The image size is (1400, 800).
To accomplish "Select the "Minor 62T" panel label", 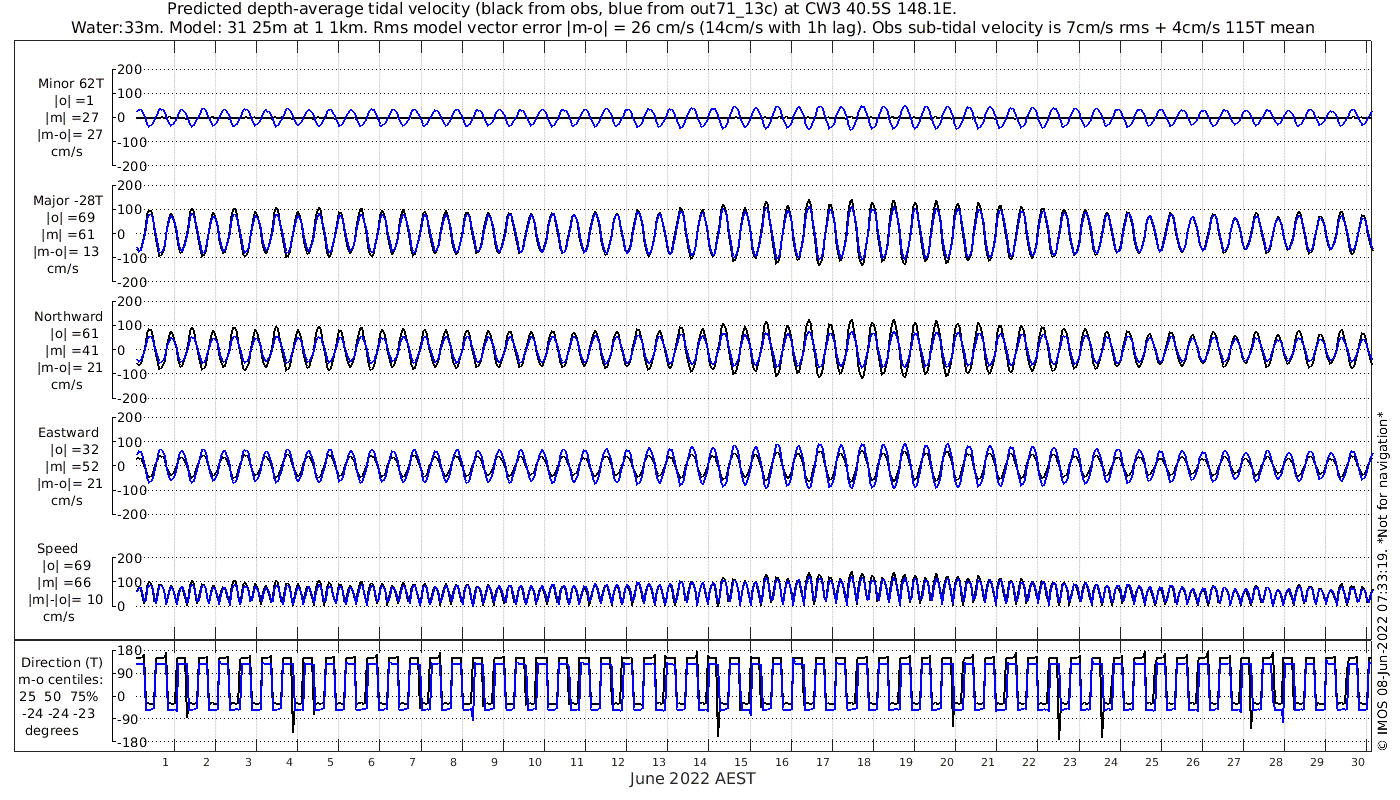I will 70,84.
